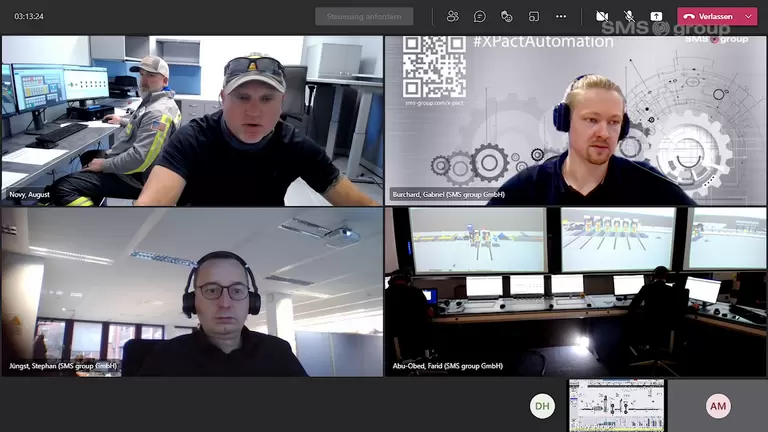Select Abu-Obed, Farid video tile
Viewport: 768px width, 432px height.
(x=576, y=292)
